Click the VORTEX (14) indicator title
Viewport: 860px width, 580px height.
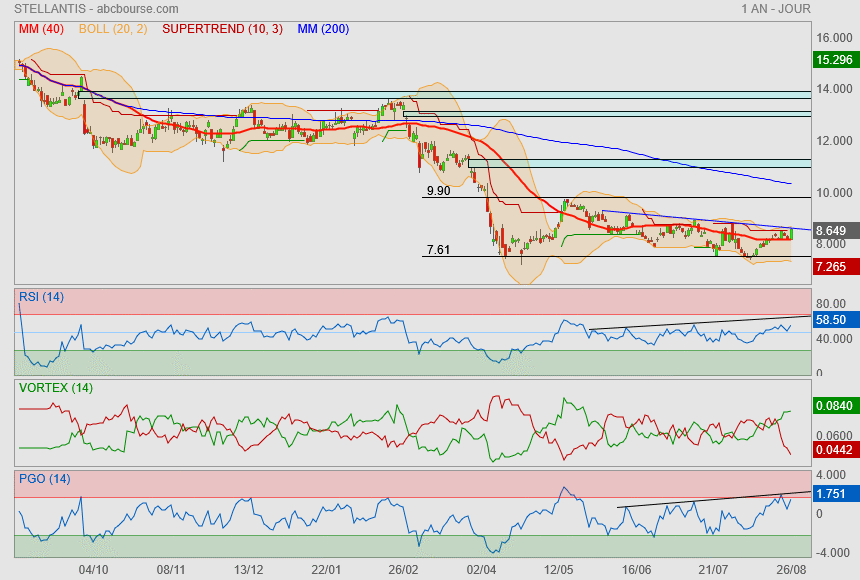pos(56,387)
